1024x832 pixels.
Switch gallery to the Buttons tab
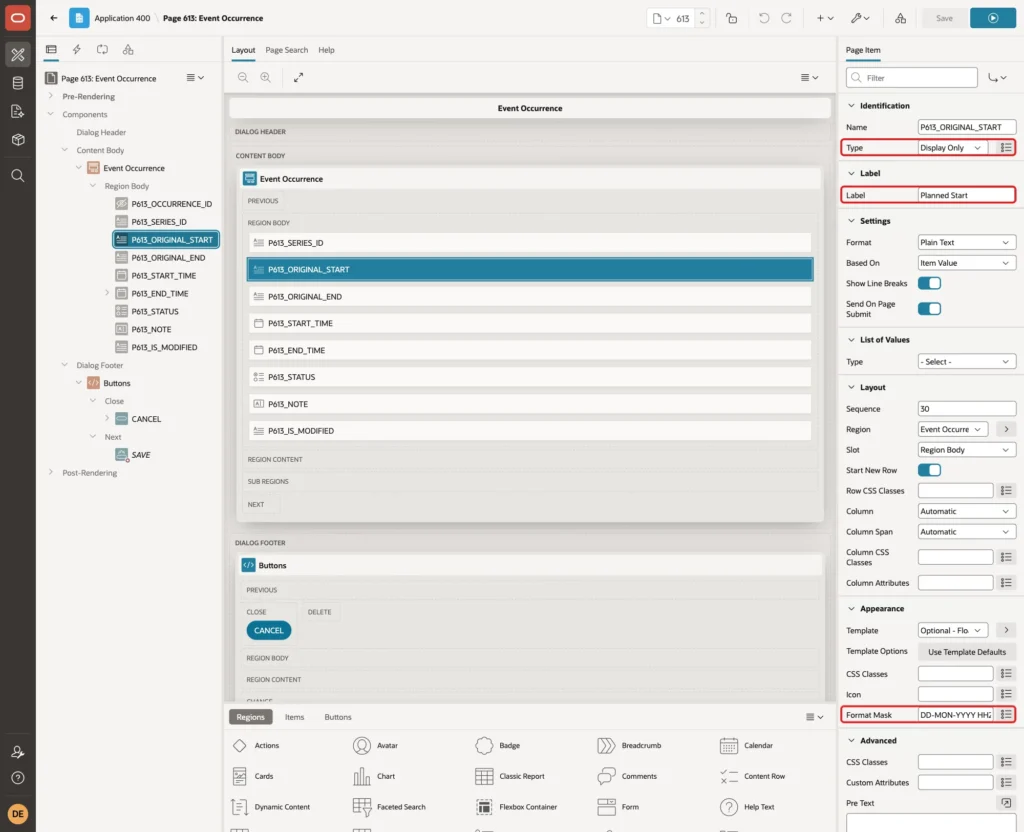click(338, 717)
